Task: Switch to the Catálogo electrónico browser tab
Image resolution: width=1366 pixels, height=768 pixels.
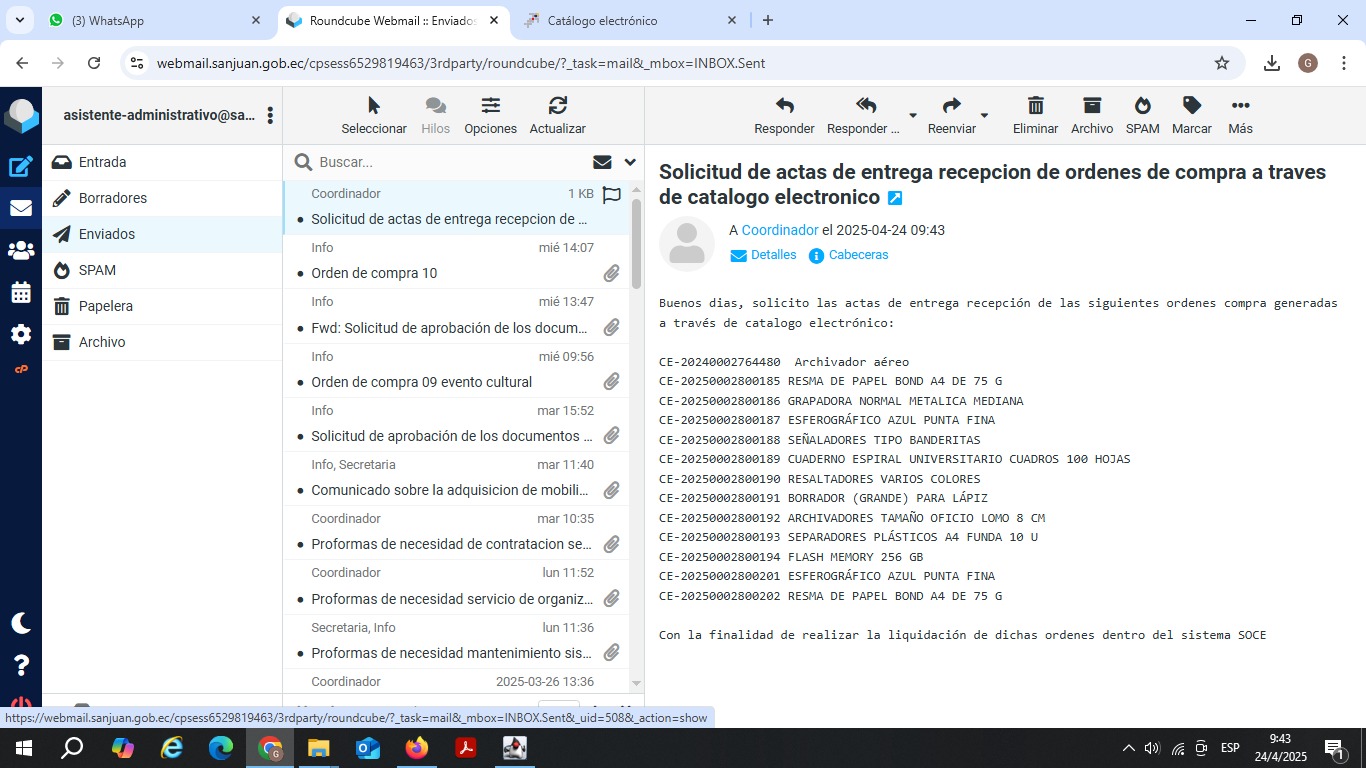Action: point(602,20)
